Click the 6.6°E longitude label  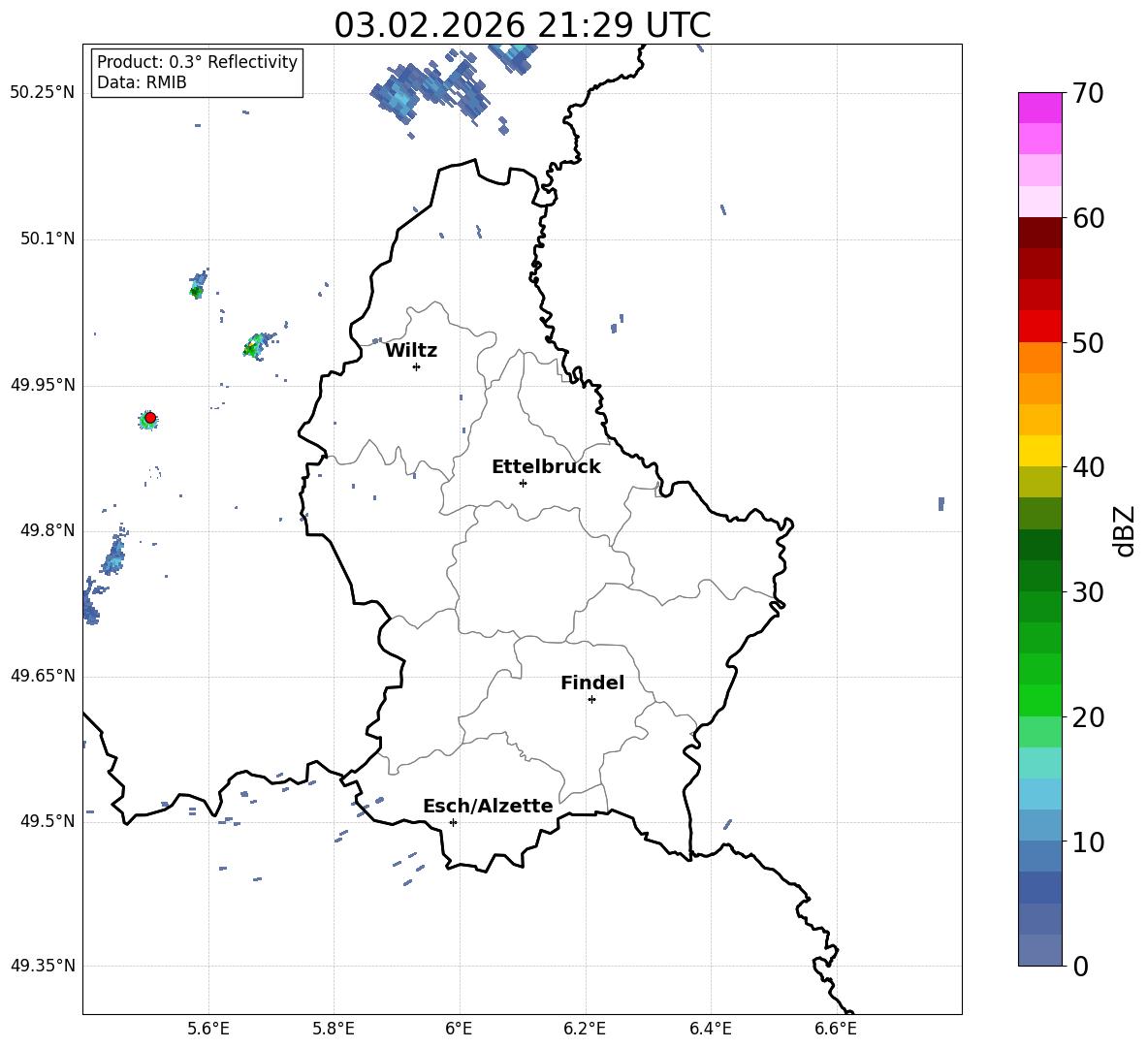(x=836, y=1029)
